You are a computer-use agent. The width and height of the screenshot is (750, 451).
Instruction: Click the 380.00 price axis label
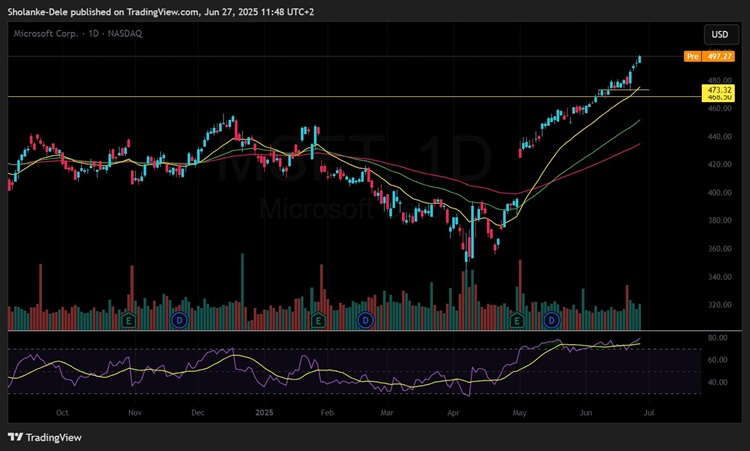coord(719,220)
